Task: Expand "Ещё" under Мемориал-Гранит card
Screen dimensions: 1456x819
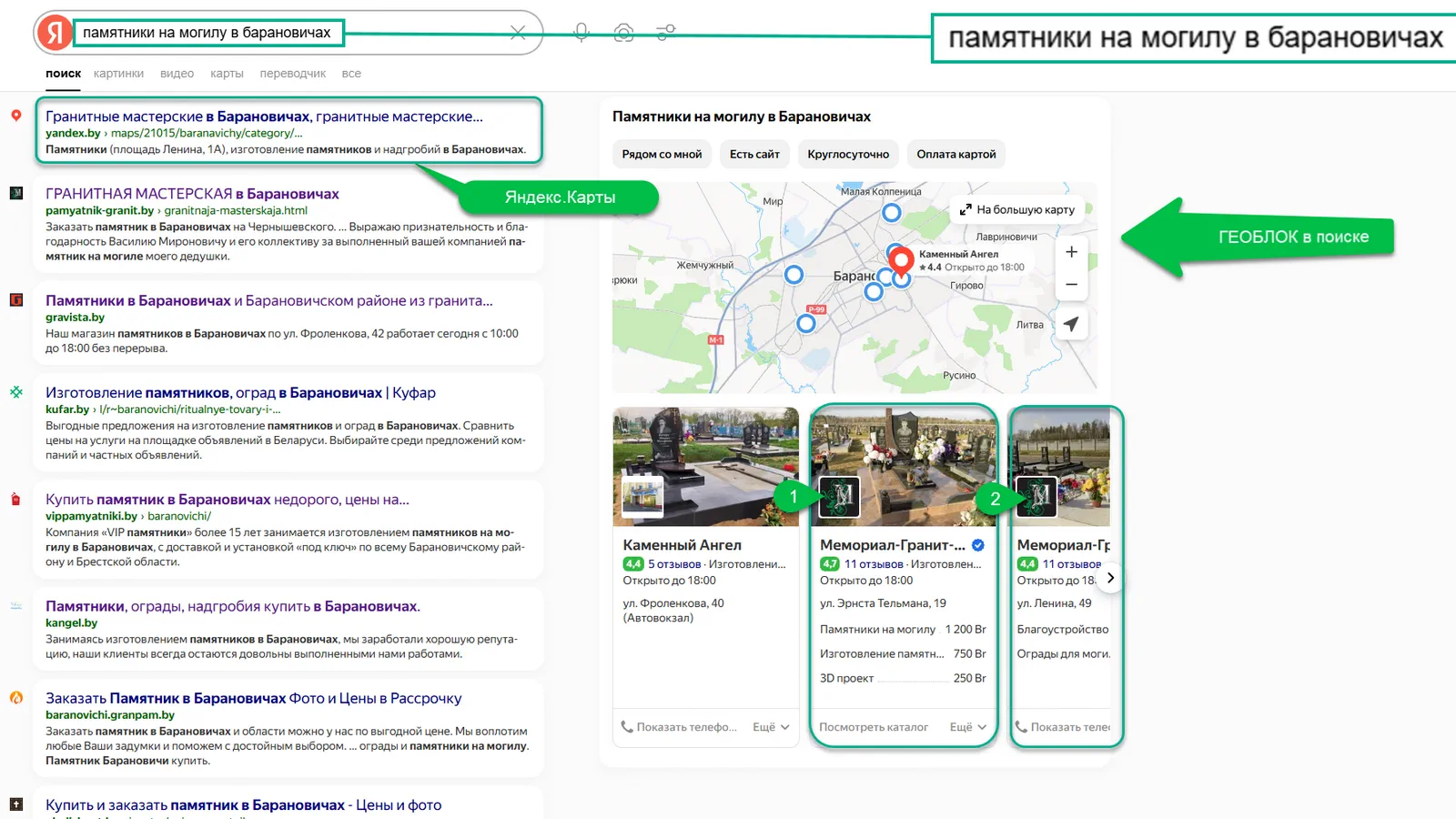Action: tap(967, 727)
